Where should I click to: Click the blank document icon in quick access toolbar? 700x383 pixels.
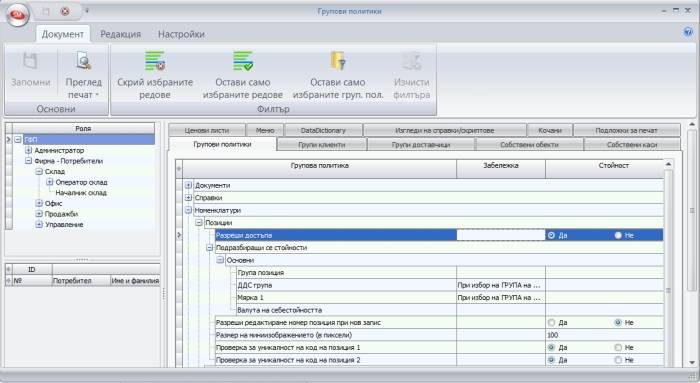coord(46,12)
